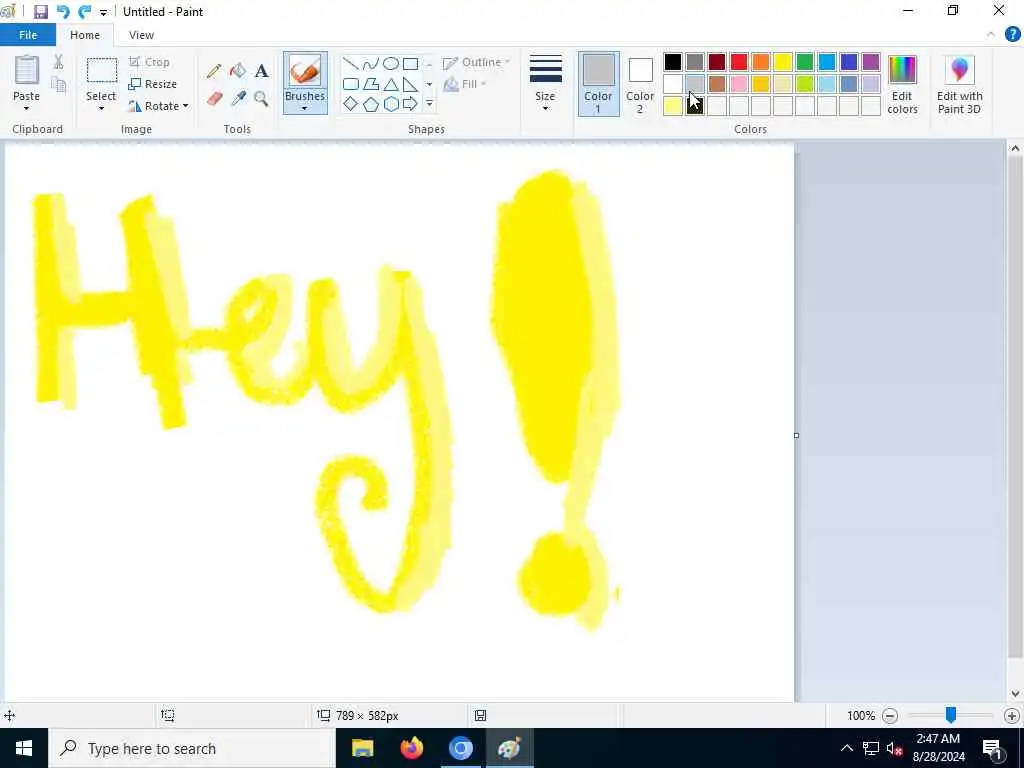
Task: Click the Cut scissors icon
Action: pyautogui.click(x=59, y=62)
